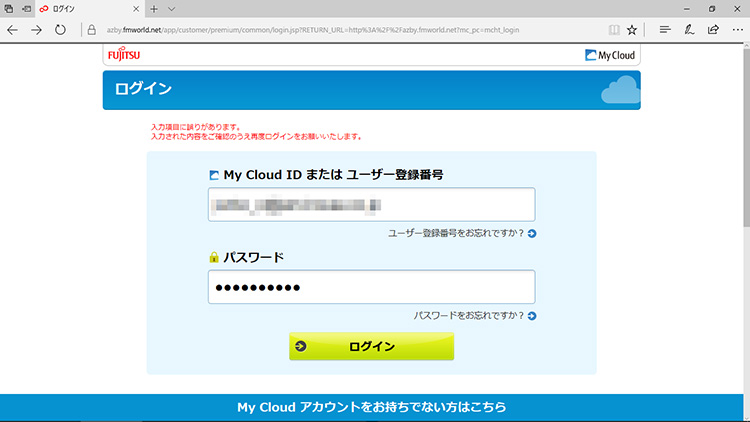
Task: Open a new tab with plus button
Action: pos(153,8)
